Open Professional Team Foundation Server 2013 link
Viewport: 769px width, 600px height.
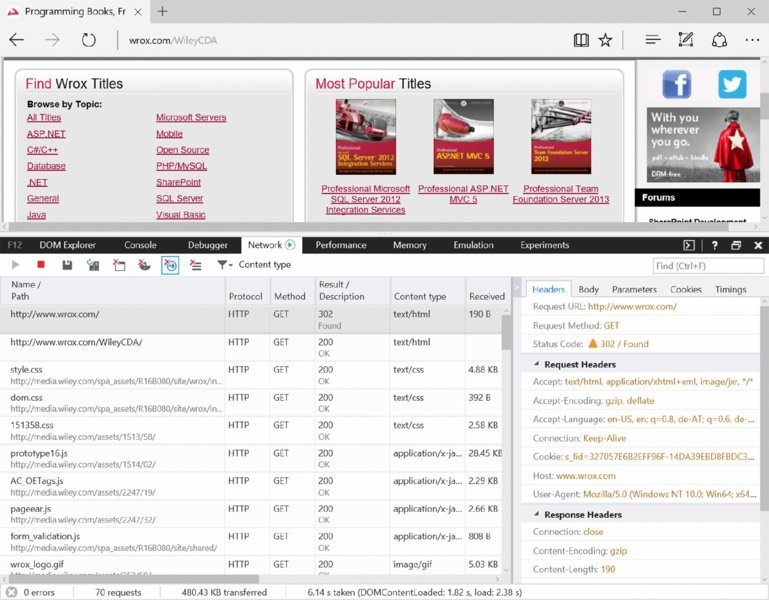(x=561, y=194)
